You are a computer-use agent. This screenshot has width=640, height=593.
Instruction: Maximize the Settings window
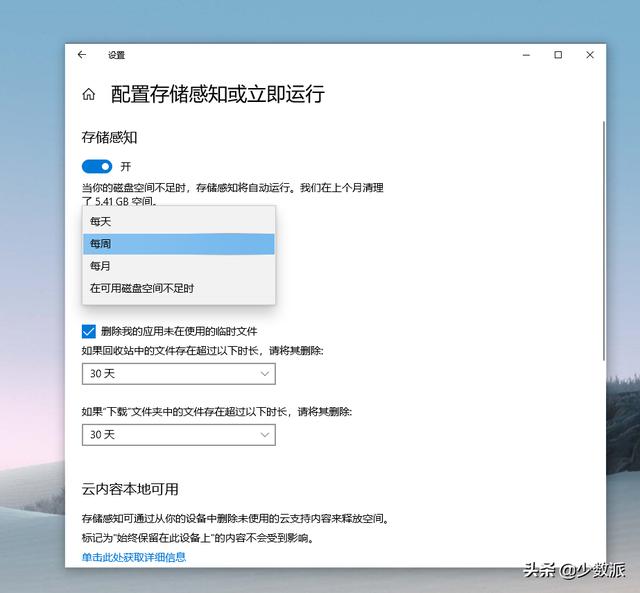coord(558,55)
